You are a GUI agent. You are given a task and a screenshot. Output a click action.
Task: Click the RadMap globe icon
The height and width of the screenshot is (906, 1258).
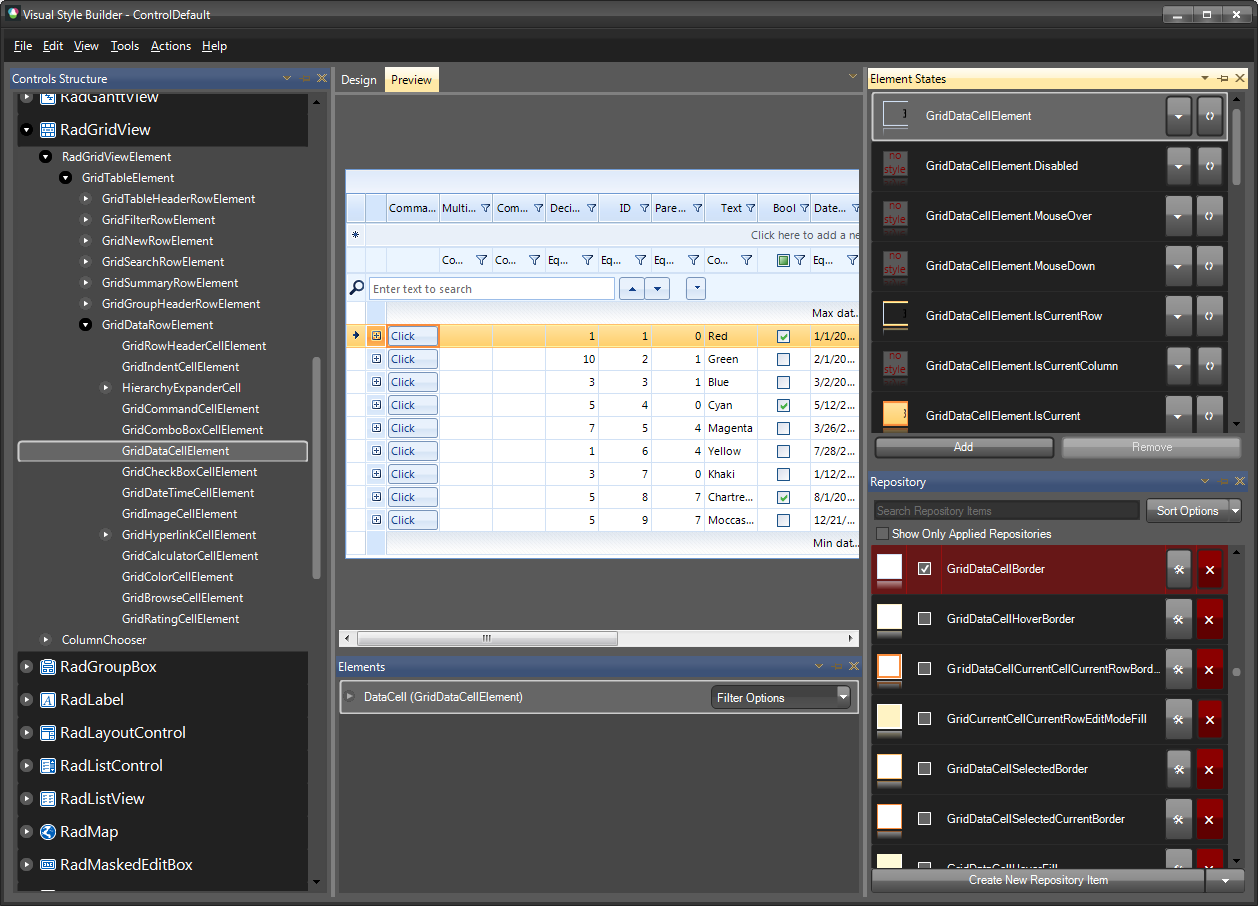pos(47,832)
